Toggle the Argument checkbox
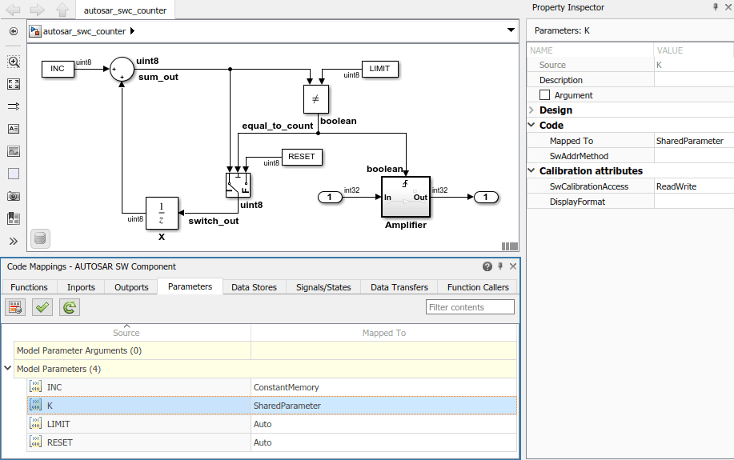The image size is (734, 460). coord(545,95)
